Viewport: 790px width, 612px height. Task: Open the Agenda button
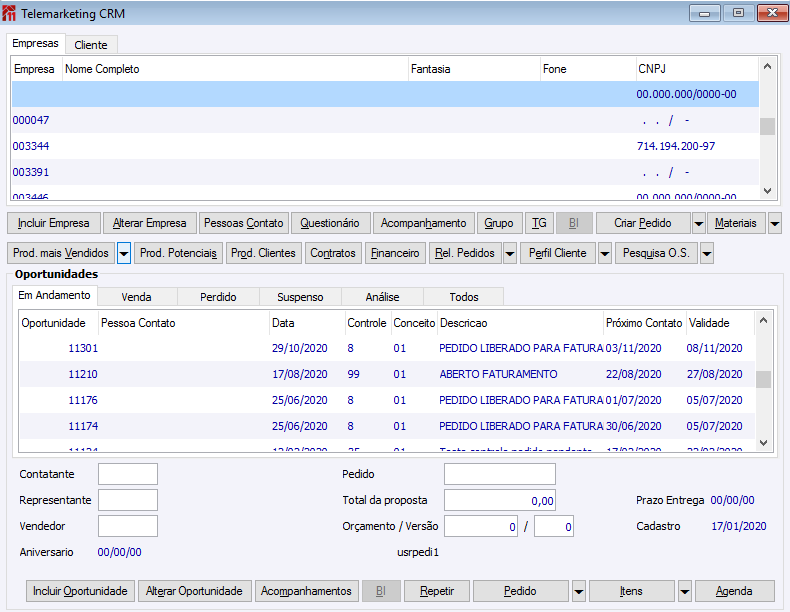point(734,591)
